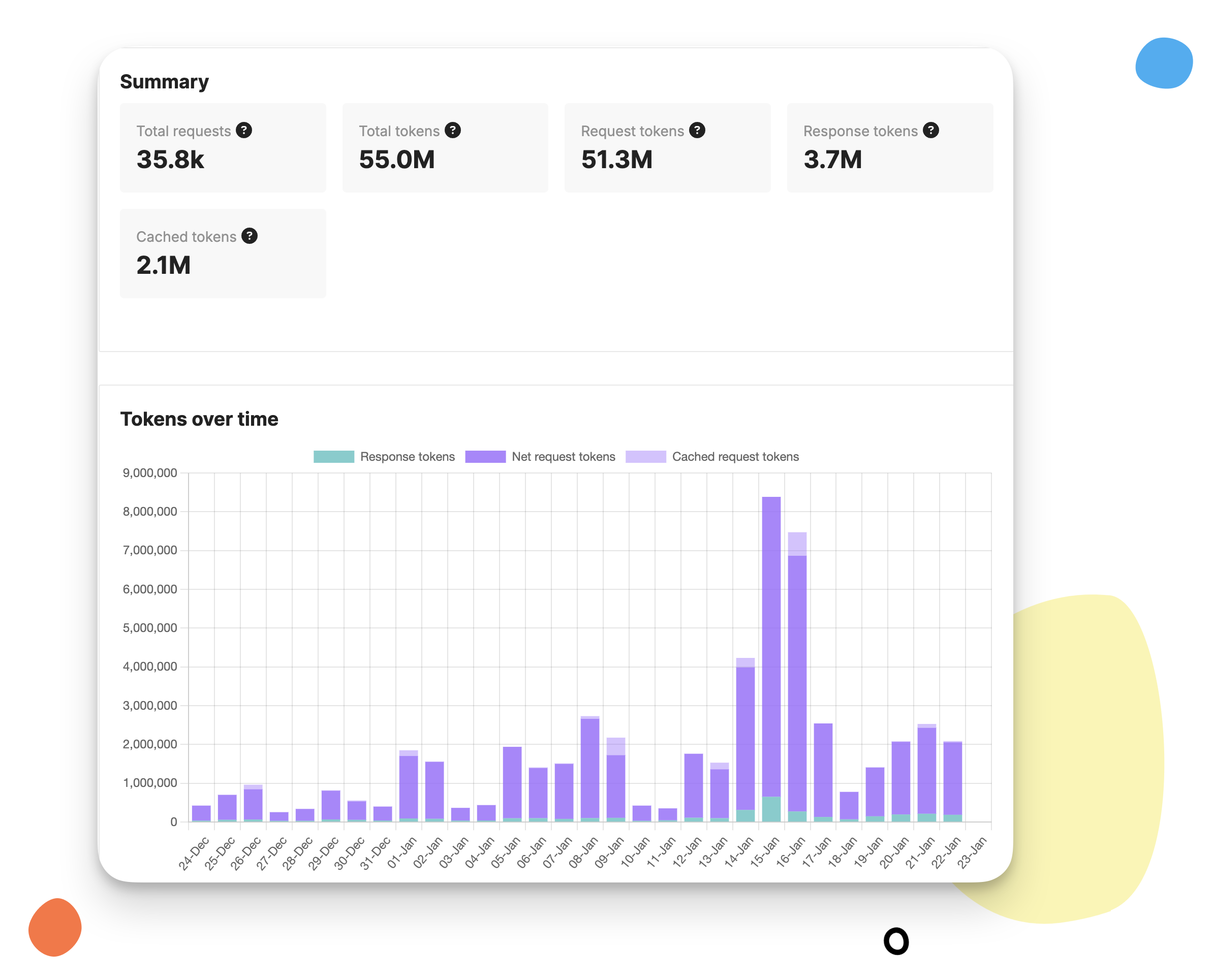The image size is (1212, 980).
Task: Click the help icon next to Total tokens
Action: [x=453, y=131]
